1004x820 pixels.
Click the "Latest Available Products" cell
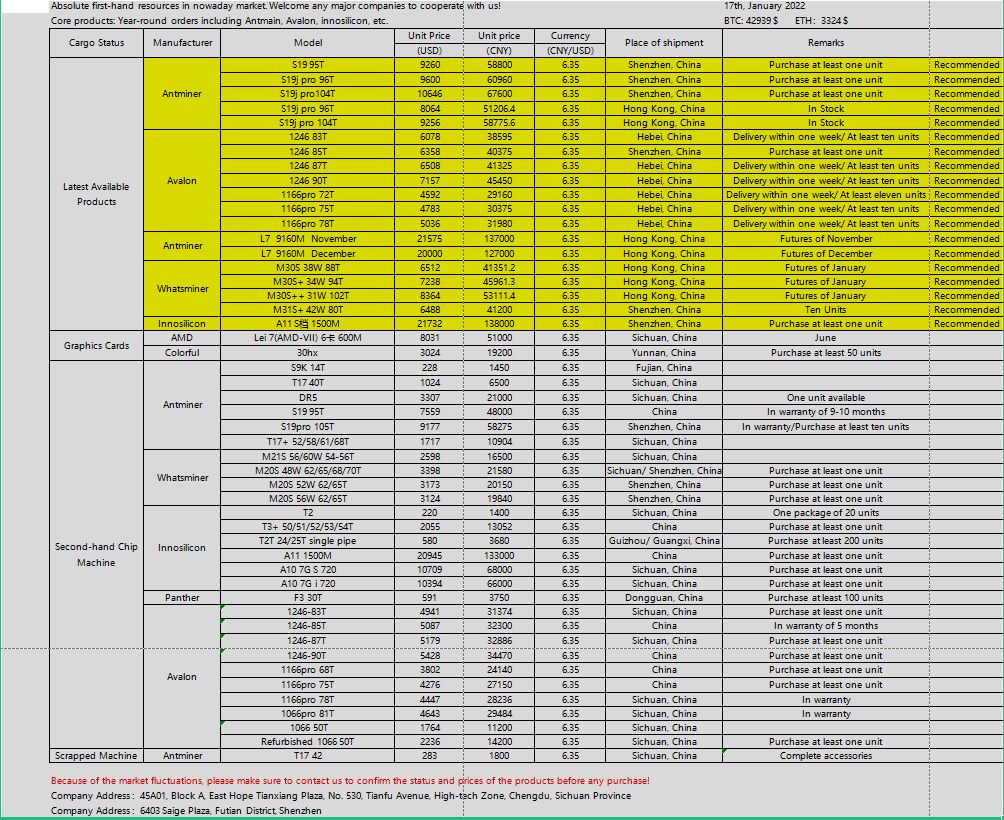96,194
